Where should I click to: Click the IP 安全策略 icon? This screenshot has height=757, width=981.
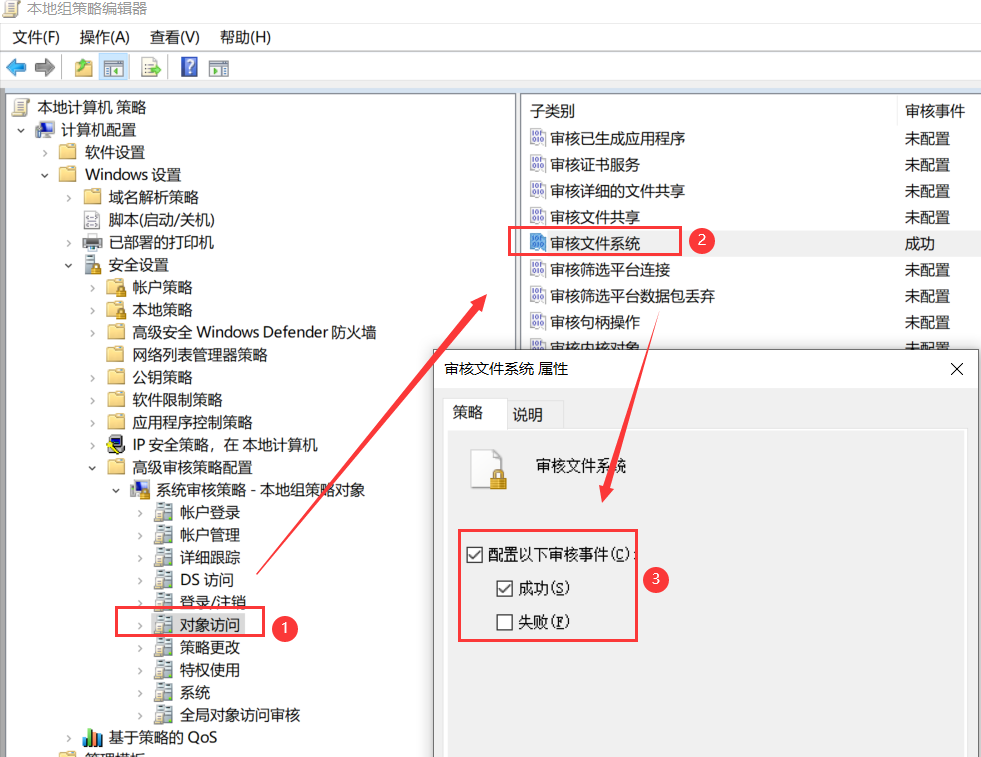coord(116,445)
